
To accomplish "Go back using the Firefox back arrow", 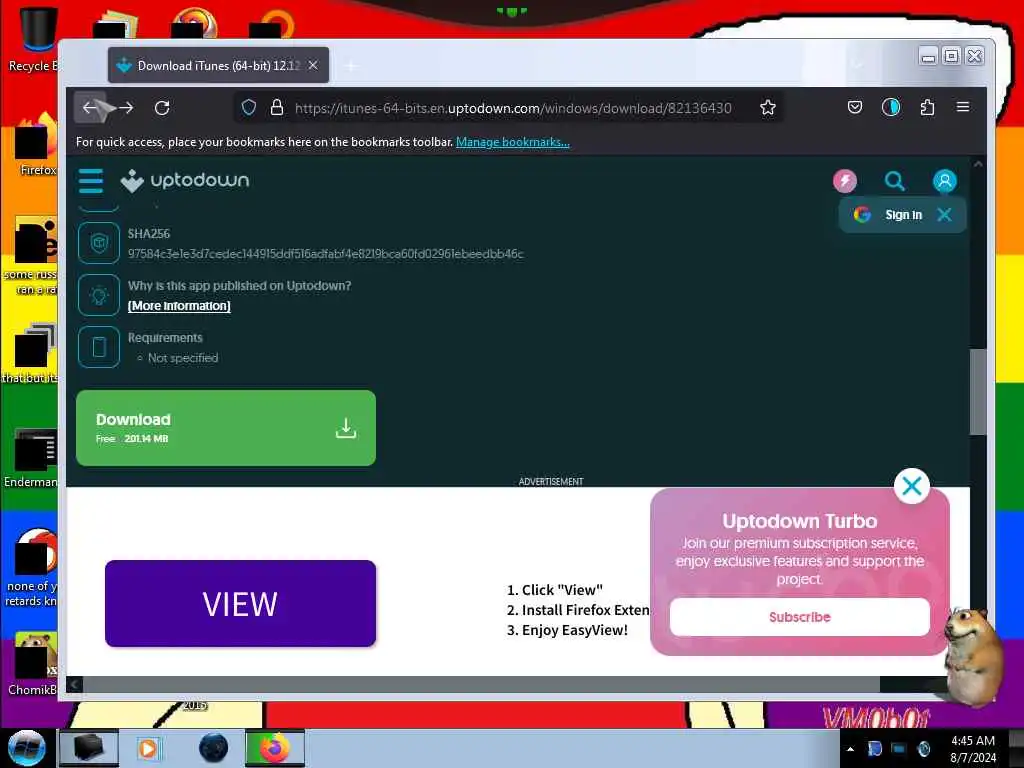I will [x=90, y=108].
